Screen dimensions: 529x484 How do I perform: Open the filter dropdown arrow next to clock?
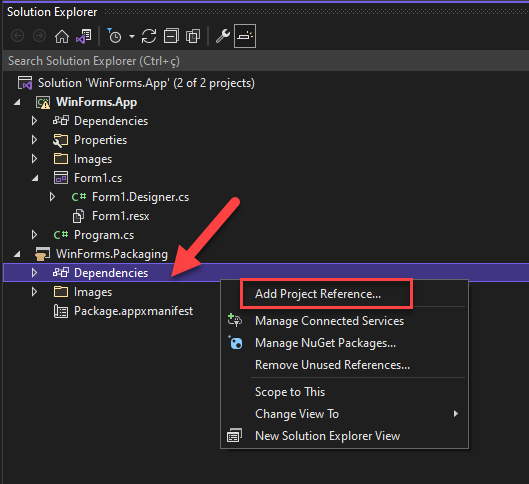coord(132,36)
